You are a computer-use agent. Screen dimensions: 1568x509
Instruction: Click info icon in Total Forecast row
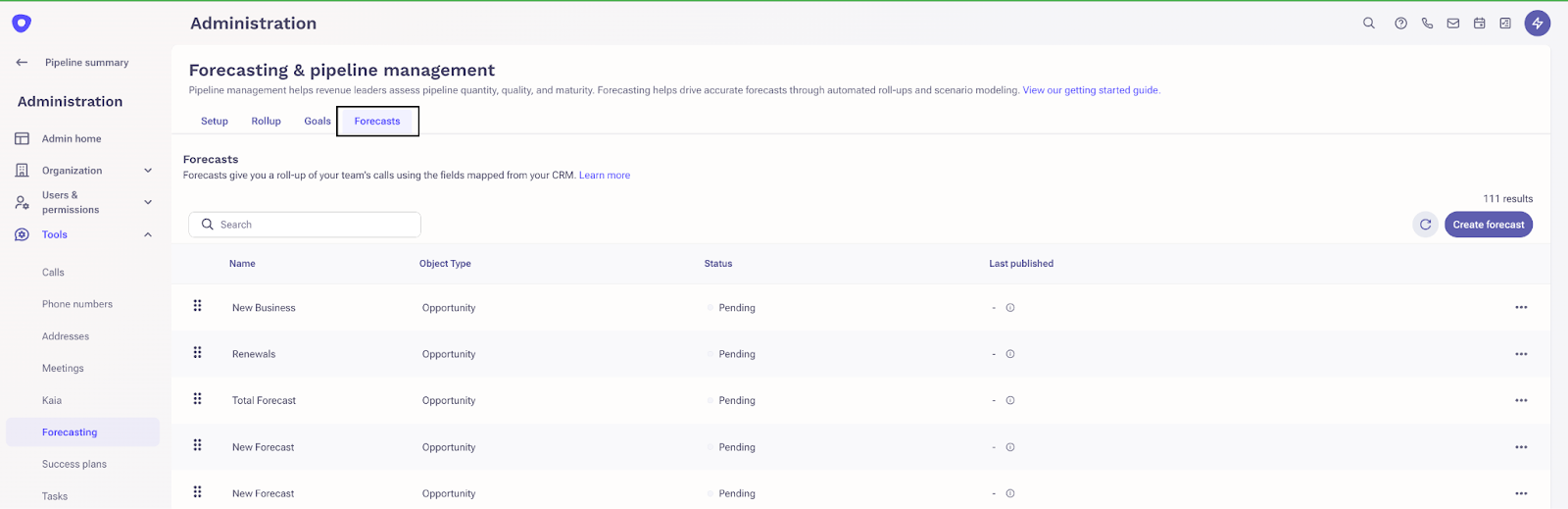tap(1010, 400)
